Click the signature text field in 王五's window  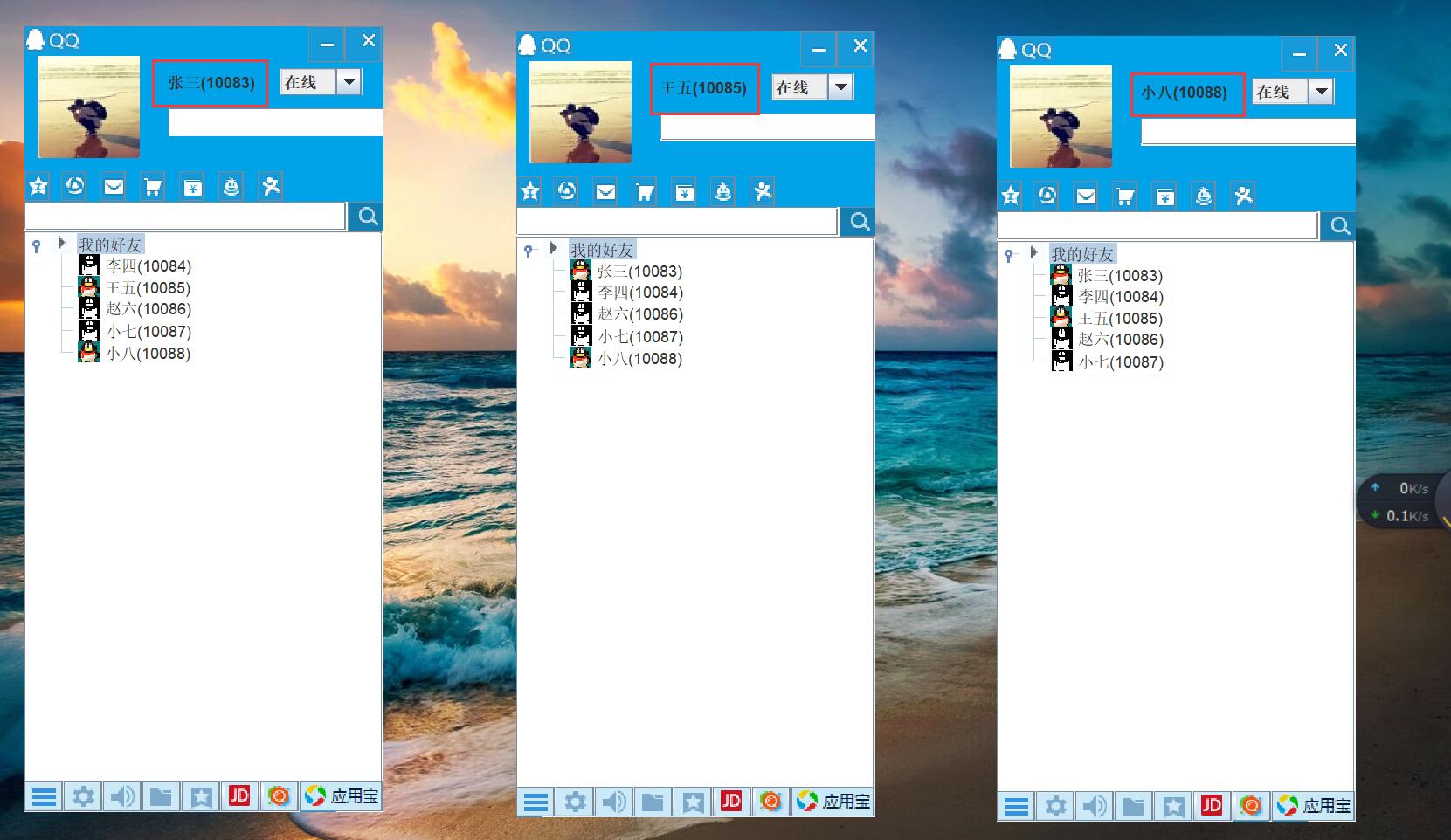(768, 127)
